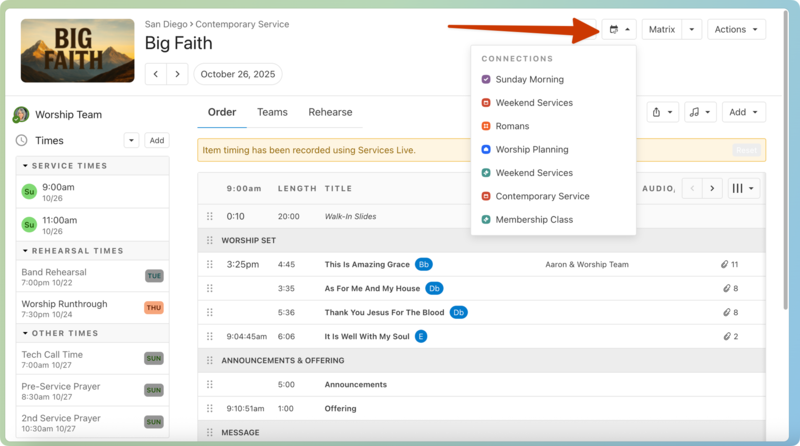Screen dimensions: 800x446
Task: Switch to the Teams tab
Action: 272,112
